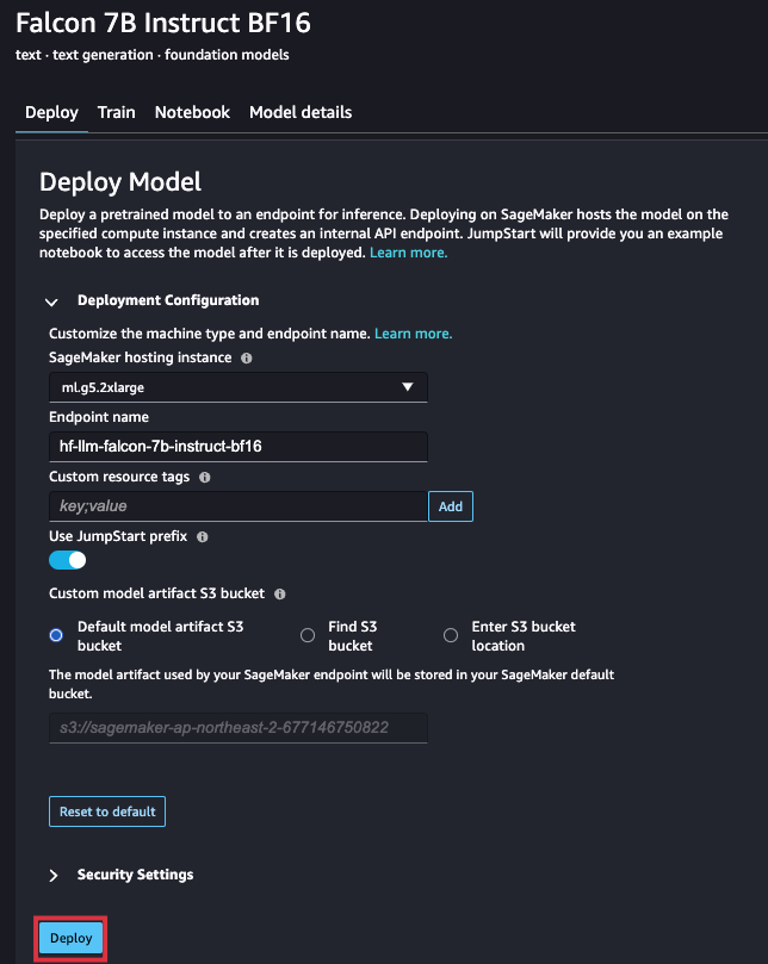
Task: Open info icon next to SageMaker hosting instance
Action: click(247, 358)
